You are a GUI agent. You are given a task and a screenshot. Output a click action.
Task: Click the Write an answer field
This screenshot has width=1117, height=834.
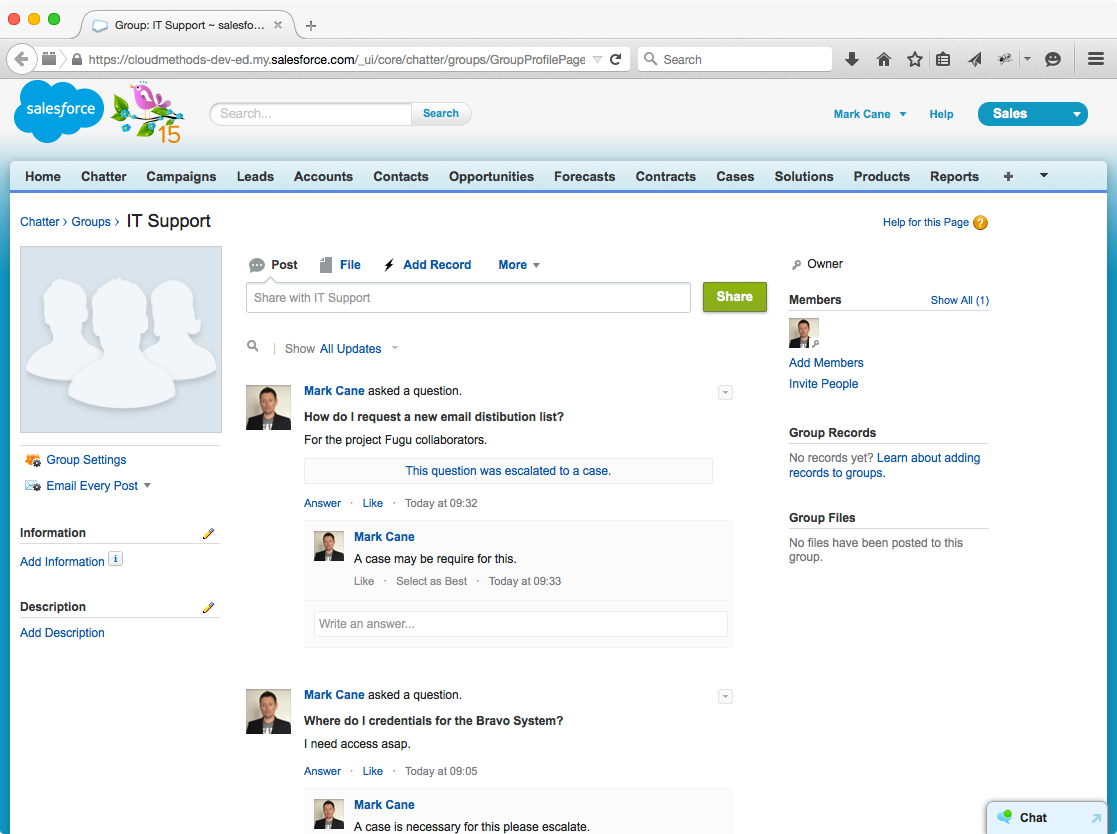point(521,624)
